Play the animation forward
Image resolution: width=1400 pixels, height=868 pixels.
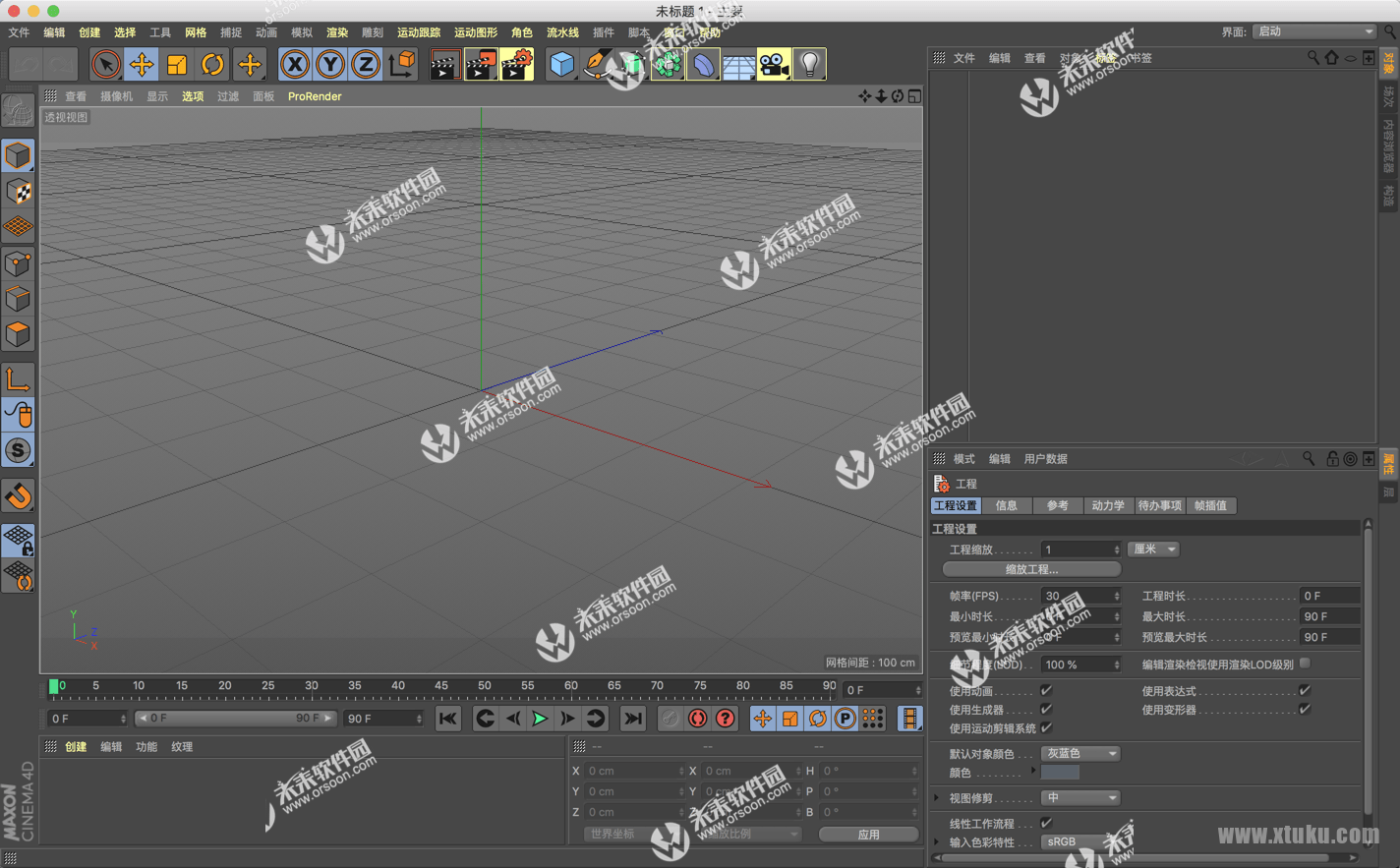pyautogui.click(x=540, y=719)
